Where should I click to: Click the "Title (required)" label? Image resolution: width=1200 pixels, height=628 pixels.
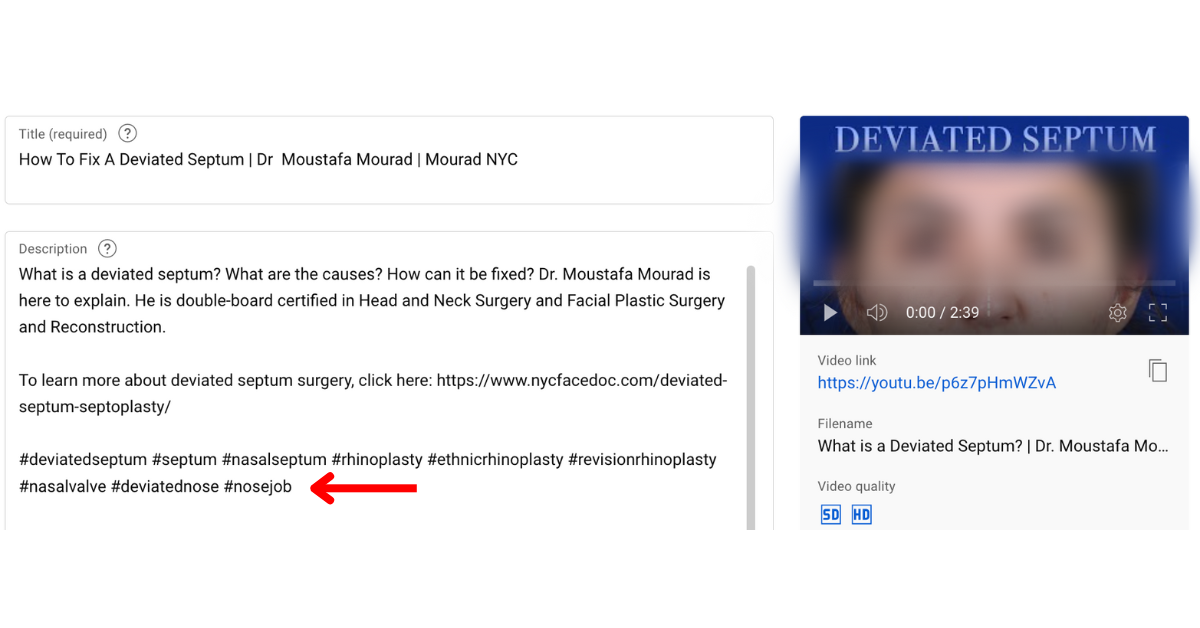click(x=63, y=134)
